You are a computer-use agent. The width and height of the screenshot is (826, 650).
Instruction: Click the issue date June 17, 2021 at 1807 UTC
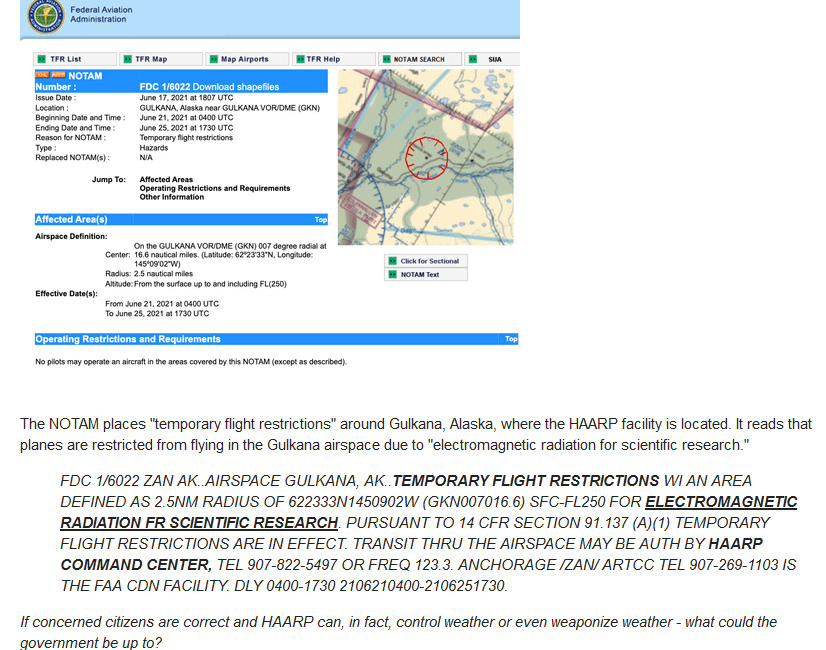186,97
